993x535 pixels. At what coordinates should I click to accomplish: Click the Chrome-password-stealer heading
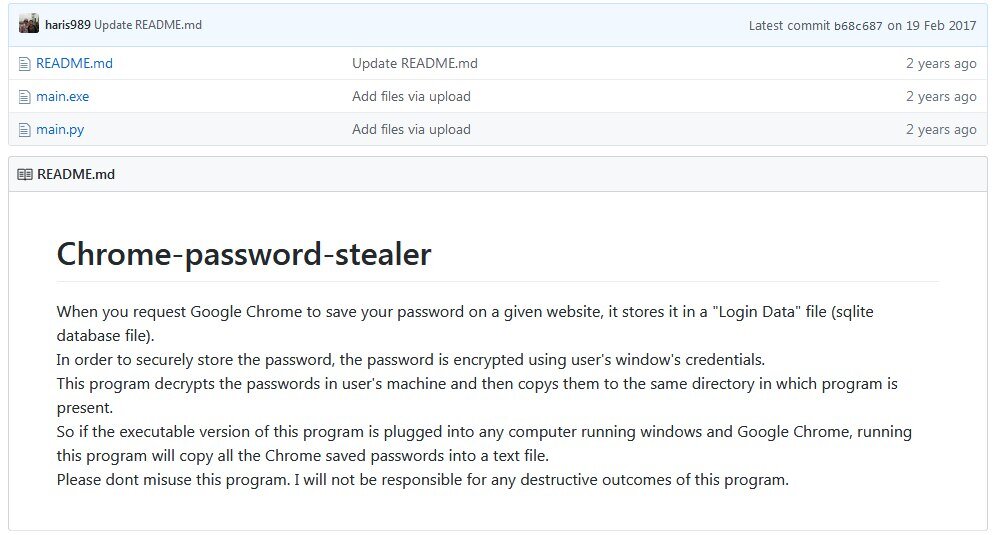[244, 254]
